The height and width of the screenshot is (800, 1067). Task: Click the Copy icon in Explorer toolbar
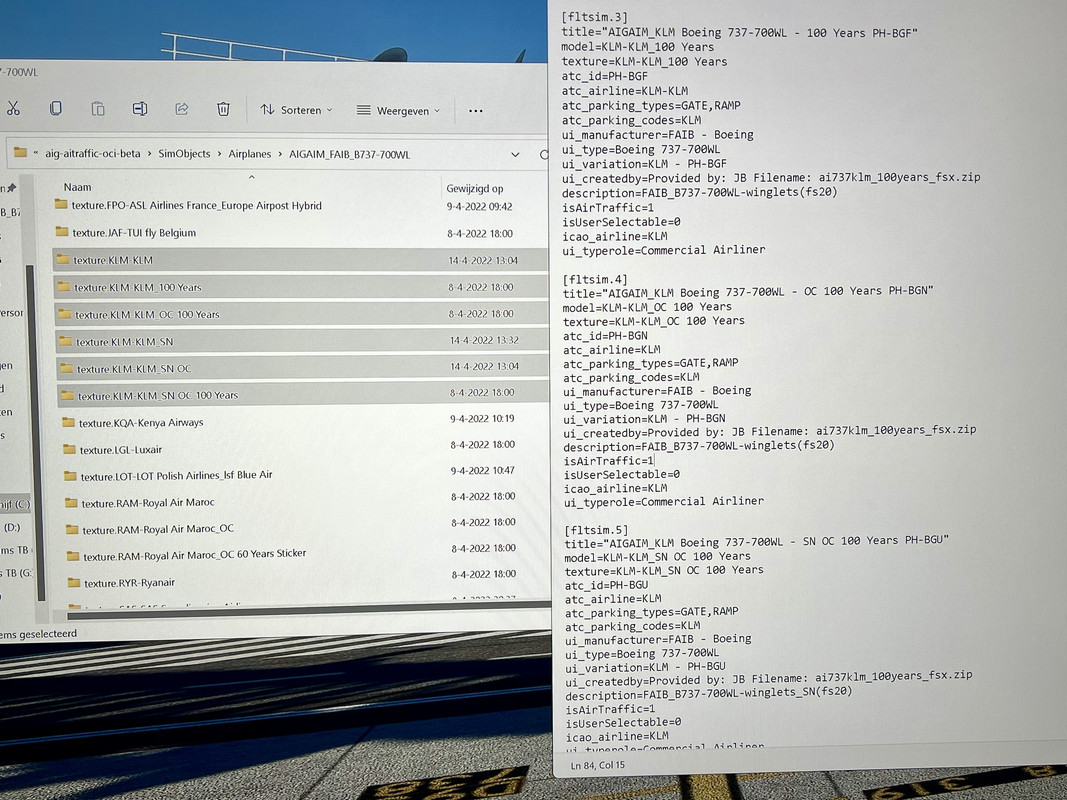56,108
